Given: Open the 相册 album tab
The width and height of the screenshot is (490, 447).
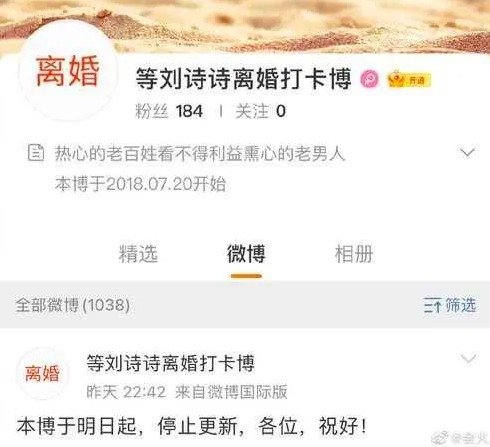Looking at the screenshot, I should tap(354, 254).
